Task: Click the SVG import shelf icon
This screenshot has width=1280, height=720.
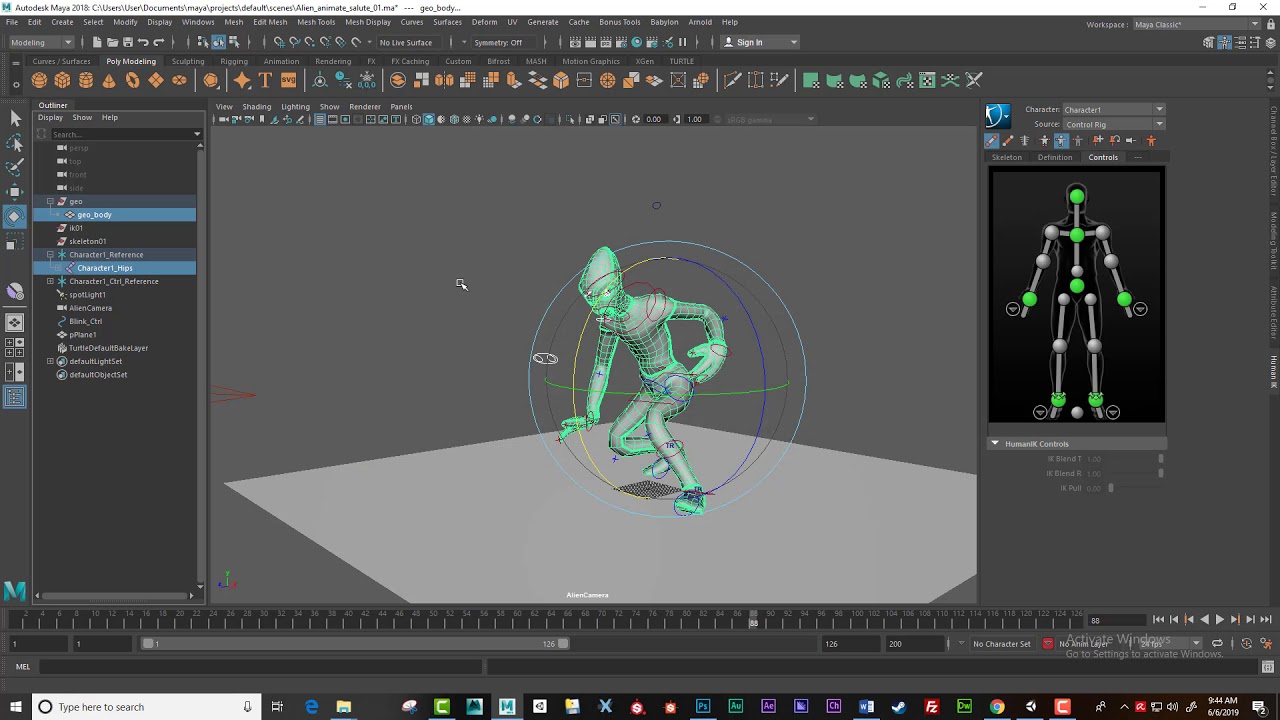Action: [288, 80]
